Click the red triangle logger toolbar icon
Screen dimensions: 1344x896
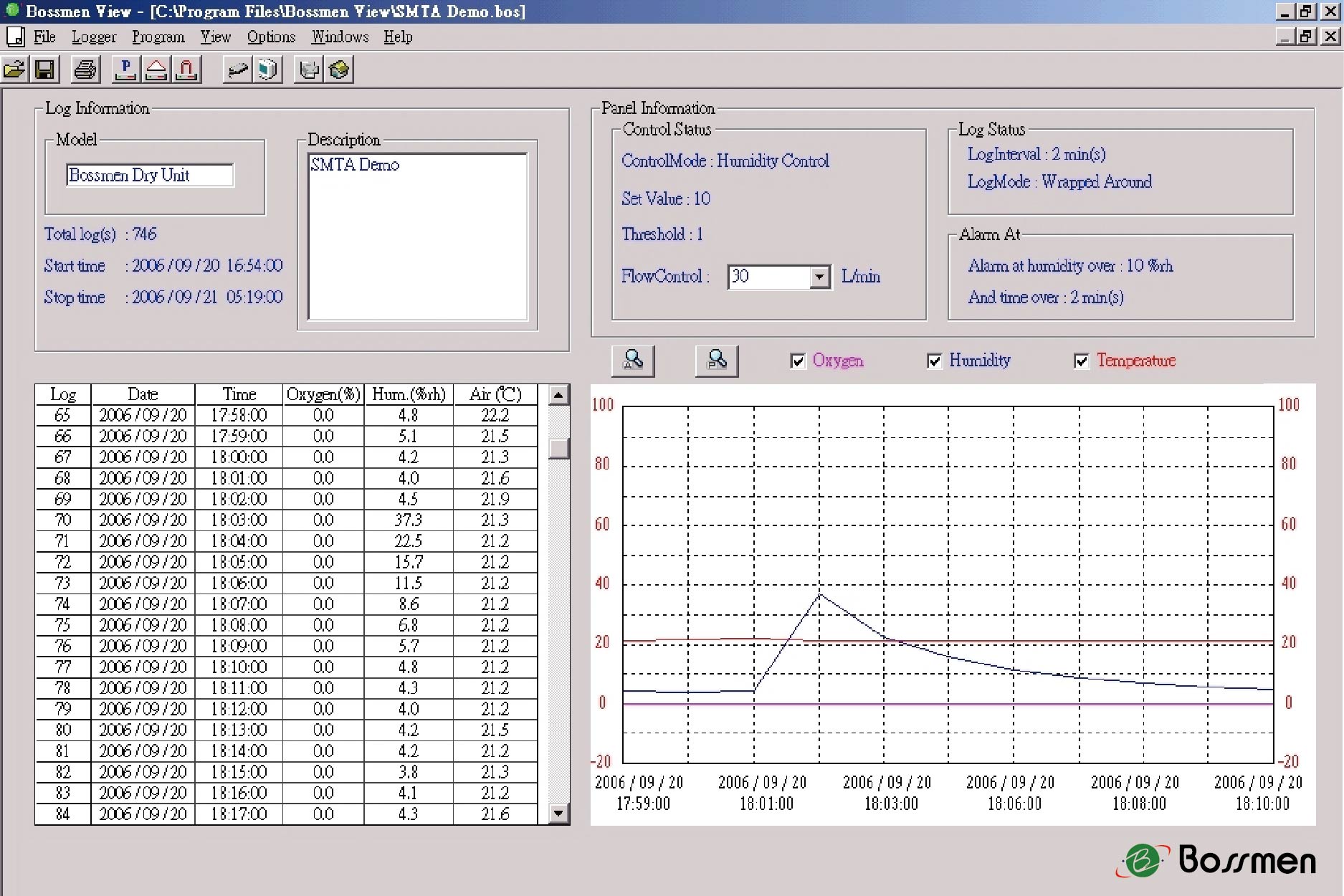tap(156, 70)
